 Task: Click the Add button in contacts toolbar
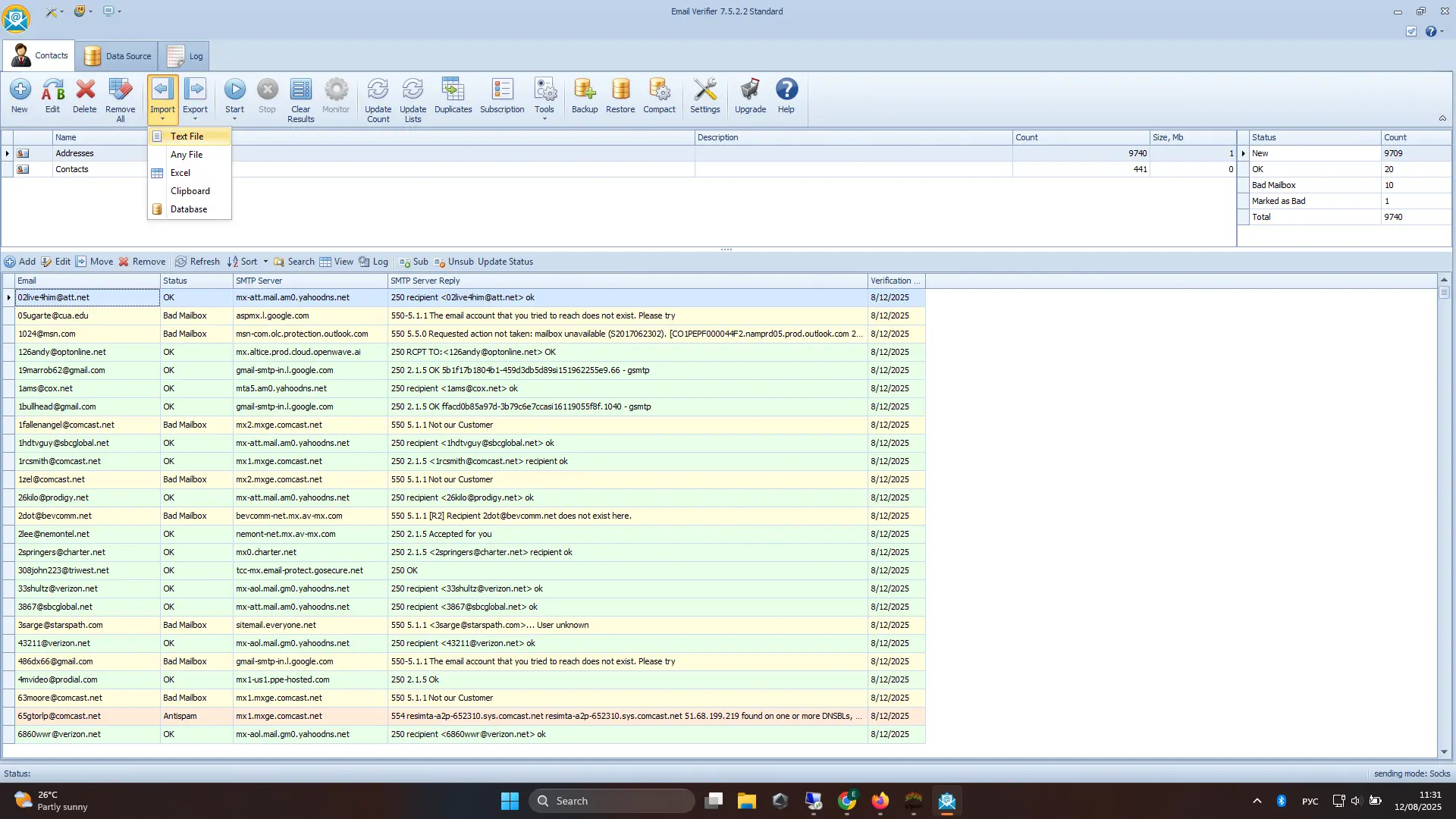(20, 262)
